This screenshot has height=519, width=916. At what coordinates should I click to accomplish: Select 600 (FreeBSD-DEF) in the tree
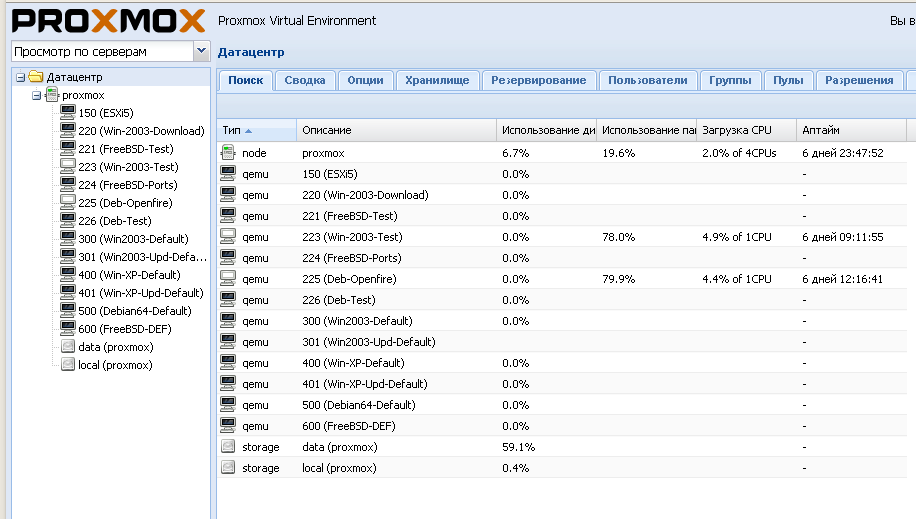[124, 329]
